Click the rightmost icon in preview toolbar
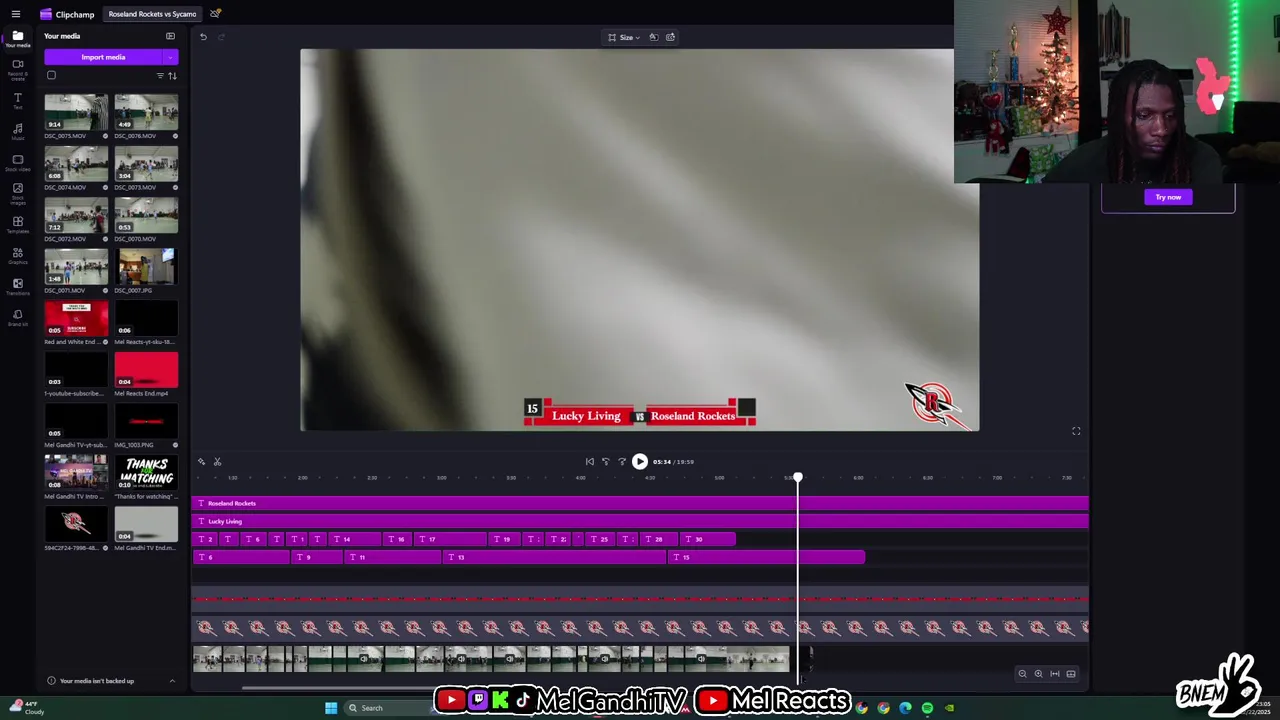Image resolution: width=1280 pixels, height=720 pixels. (670, 37)
